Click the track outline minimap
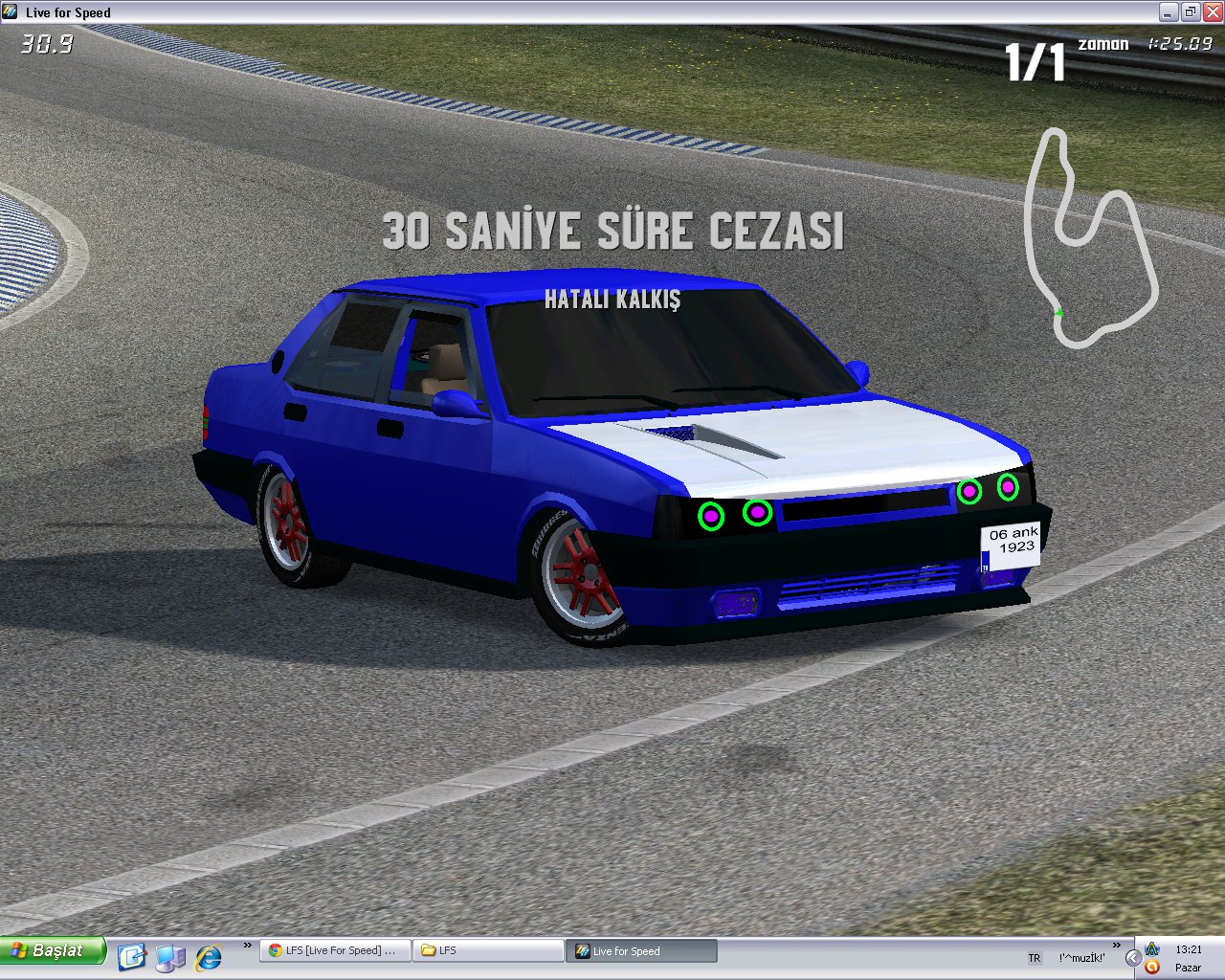The image size is (1225, 980). pyautogui.click(x=1090, y=237)
